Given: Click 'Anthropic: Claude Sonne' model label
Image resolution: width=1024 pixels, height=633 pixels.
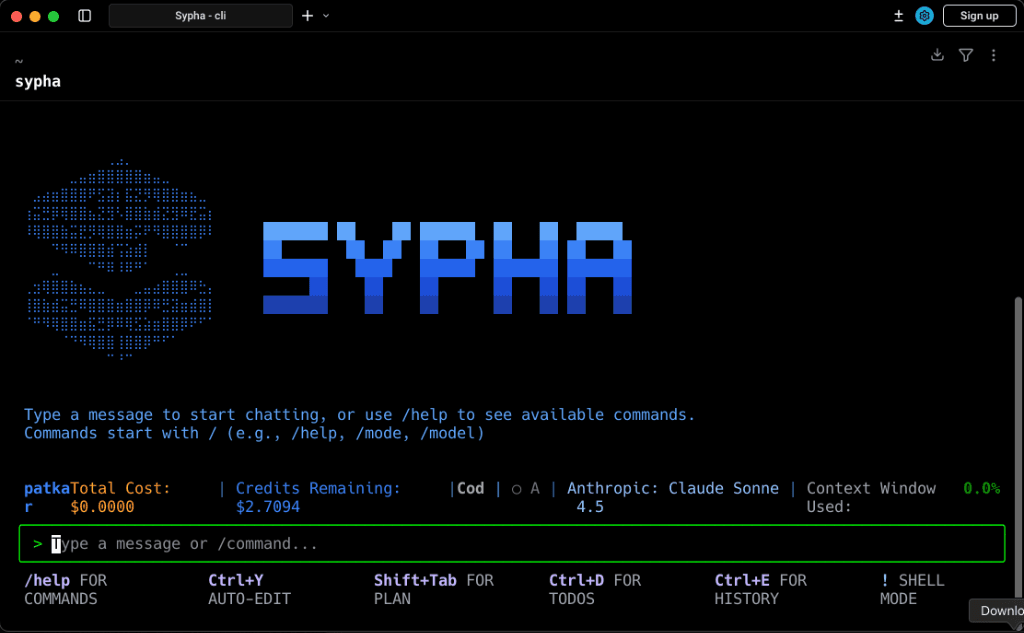Looking at the screenshot, I should pyautogui.click(x=673, y=488).
